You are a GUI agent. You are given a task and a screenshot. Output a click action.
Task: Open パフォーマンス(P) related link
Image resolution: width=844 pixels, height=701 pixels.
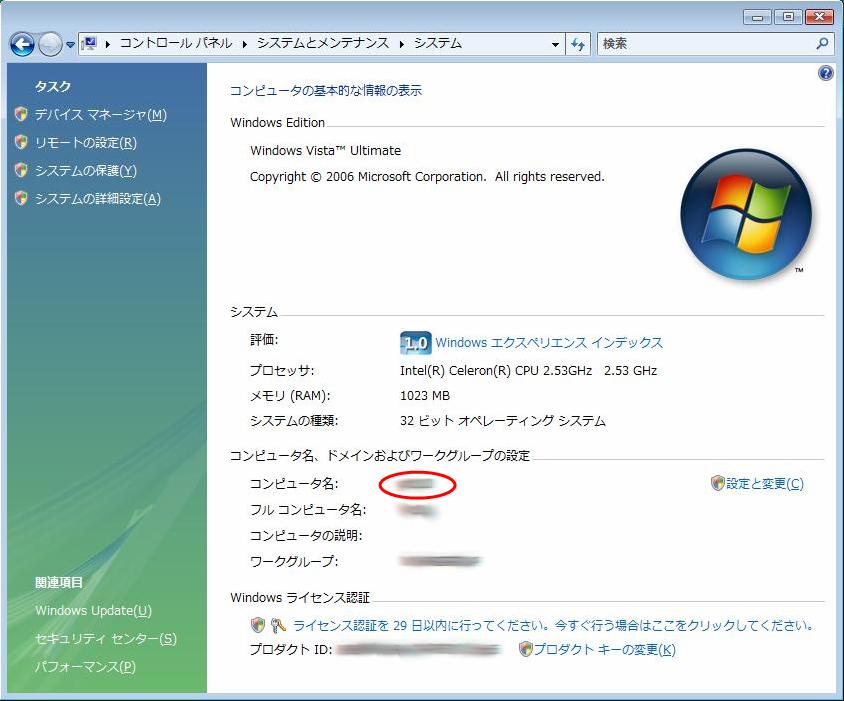coord(85,667)
